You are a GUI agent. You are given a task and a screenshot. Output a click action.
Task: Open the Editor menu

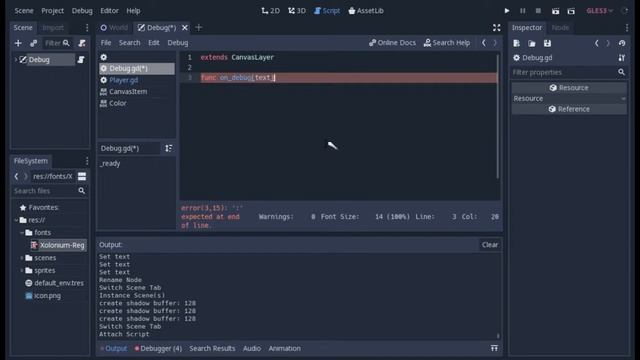[x=109, y=11]
